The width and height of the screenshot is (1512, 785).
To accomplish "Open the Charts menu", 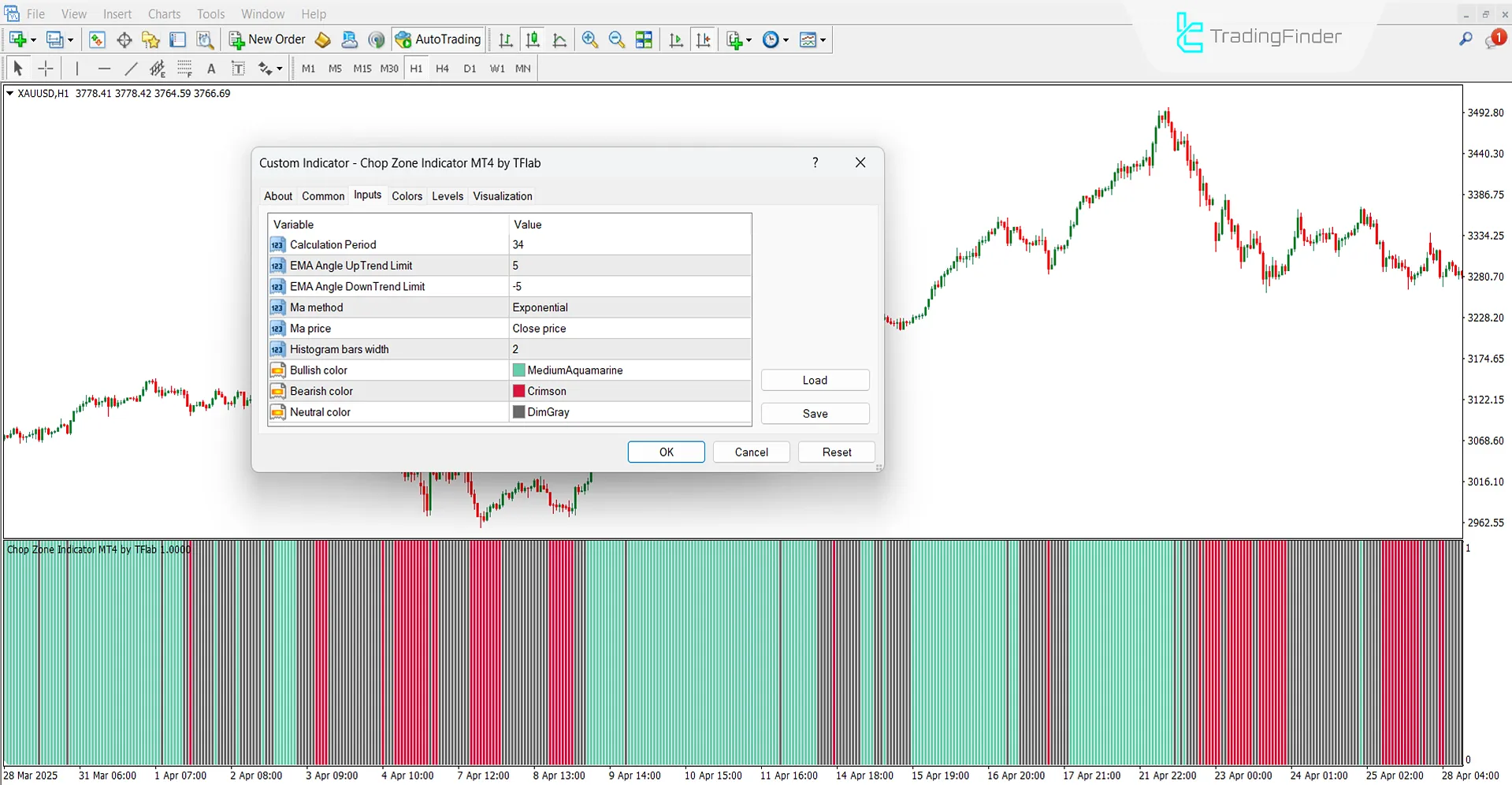I will point(163,13).
